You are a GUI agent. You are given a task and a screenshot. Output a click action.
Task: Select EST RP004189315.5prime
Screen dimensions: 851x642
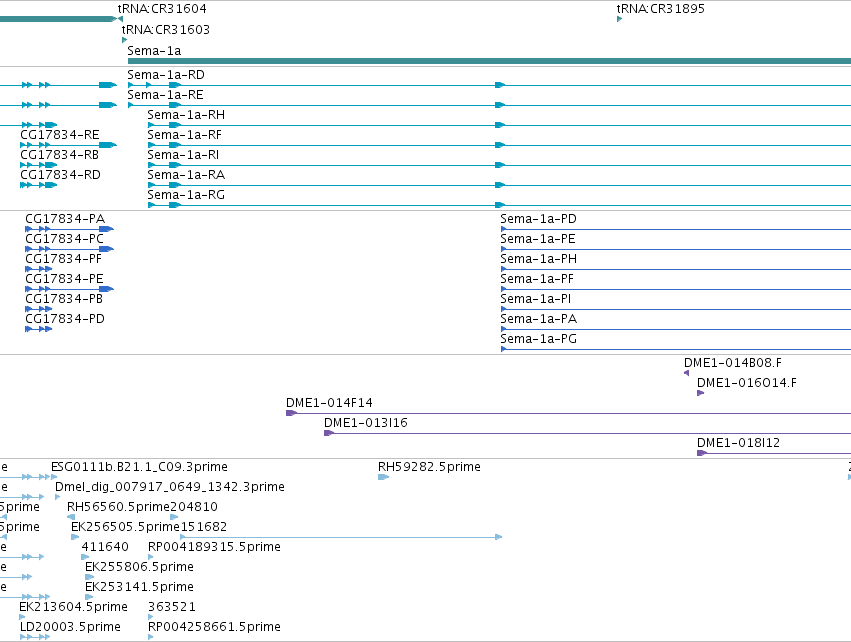pos(214,547)
